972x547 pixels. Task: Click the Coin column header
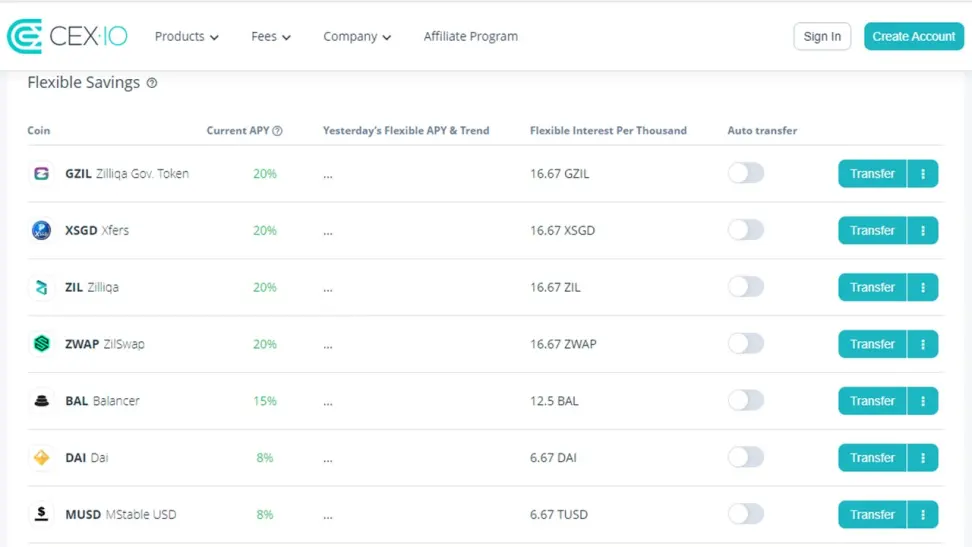pos(38,130)
